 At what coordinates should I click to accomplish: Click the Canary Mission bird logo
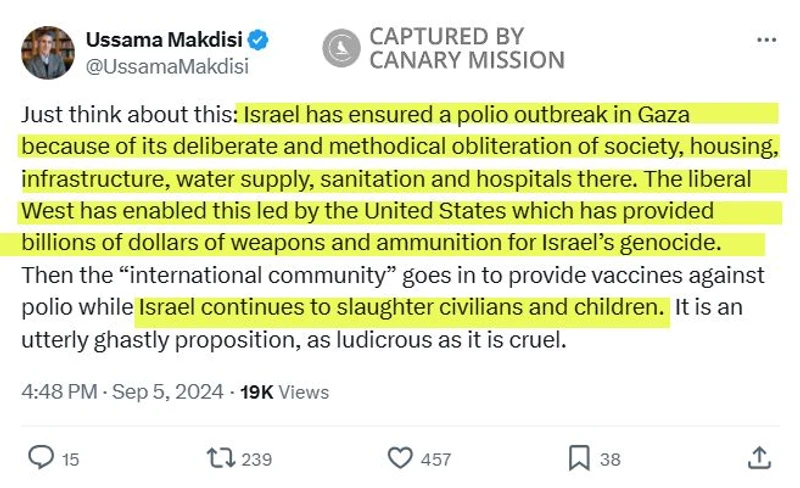point(340,48)
